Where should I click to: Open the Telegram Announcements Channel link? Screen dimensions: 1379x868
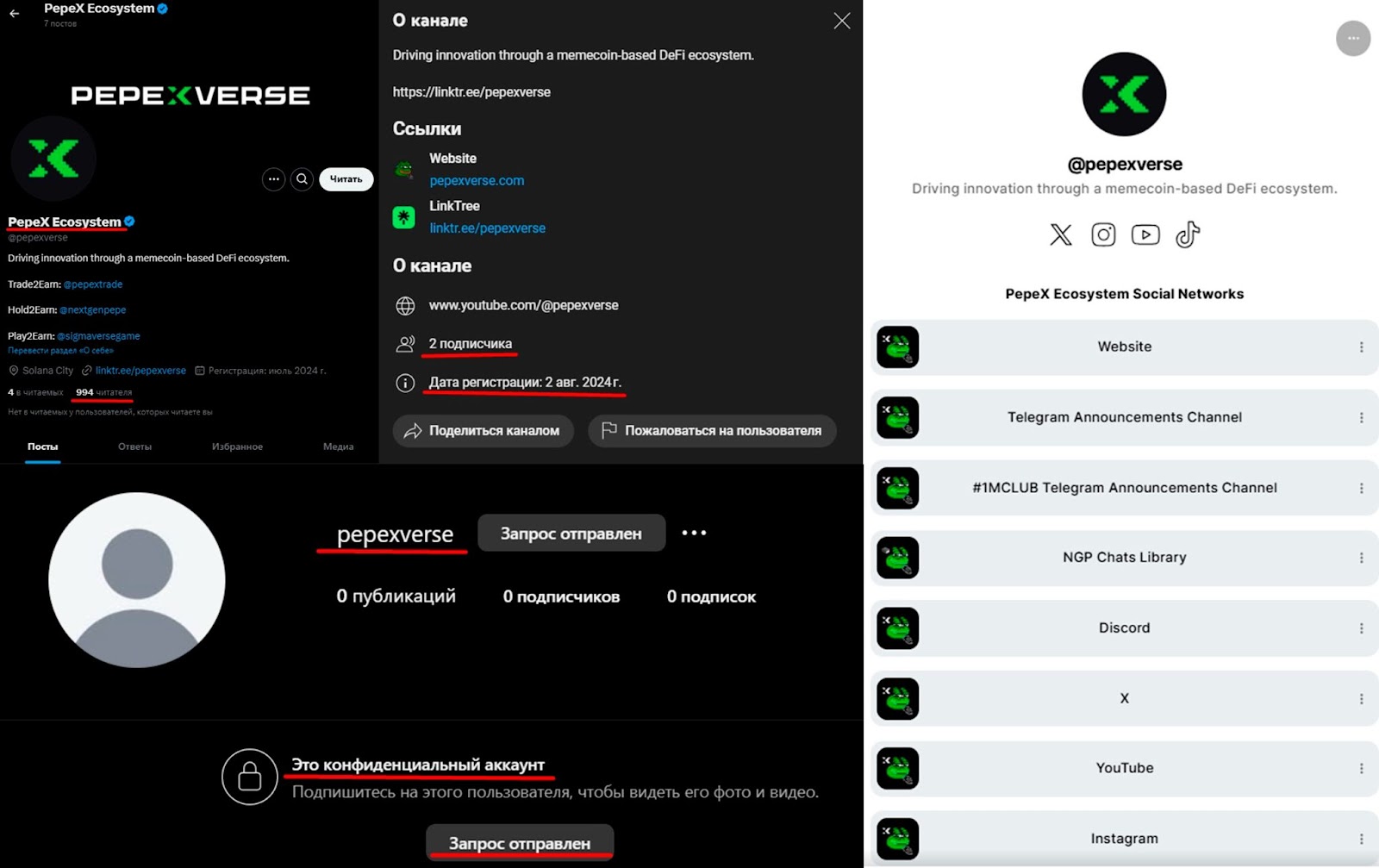click(x=1124, y=417)
